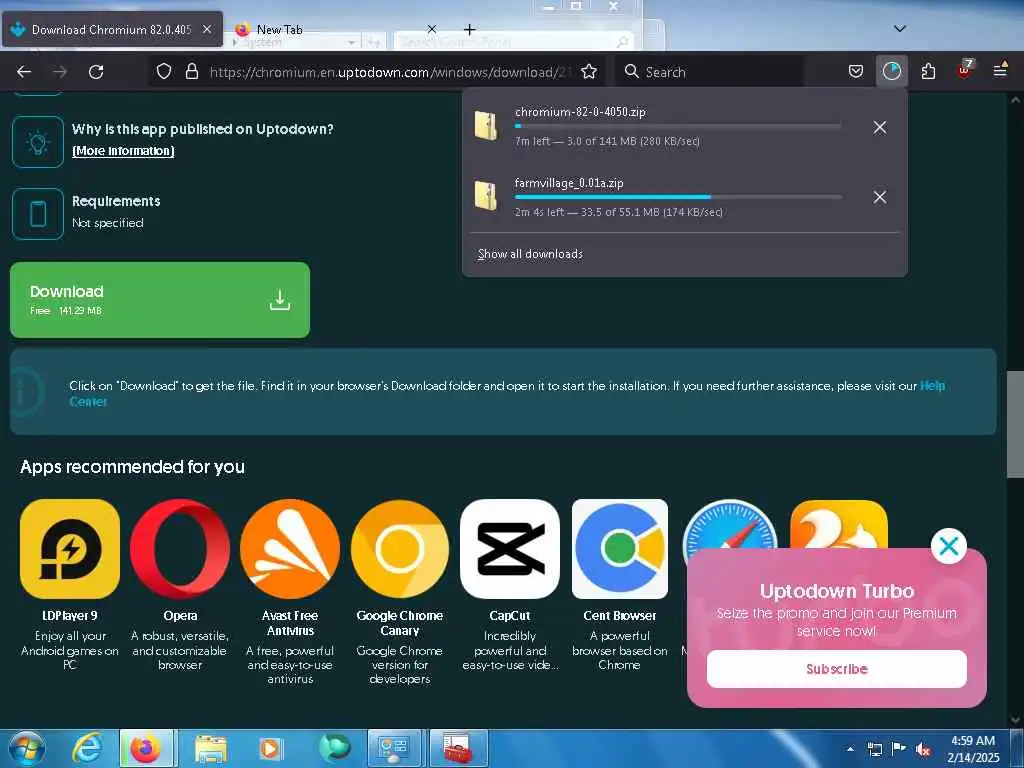Open the Extensions puzzle-piece icon

[x=928, y=71]
